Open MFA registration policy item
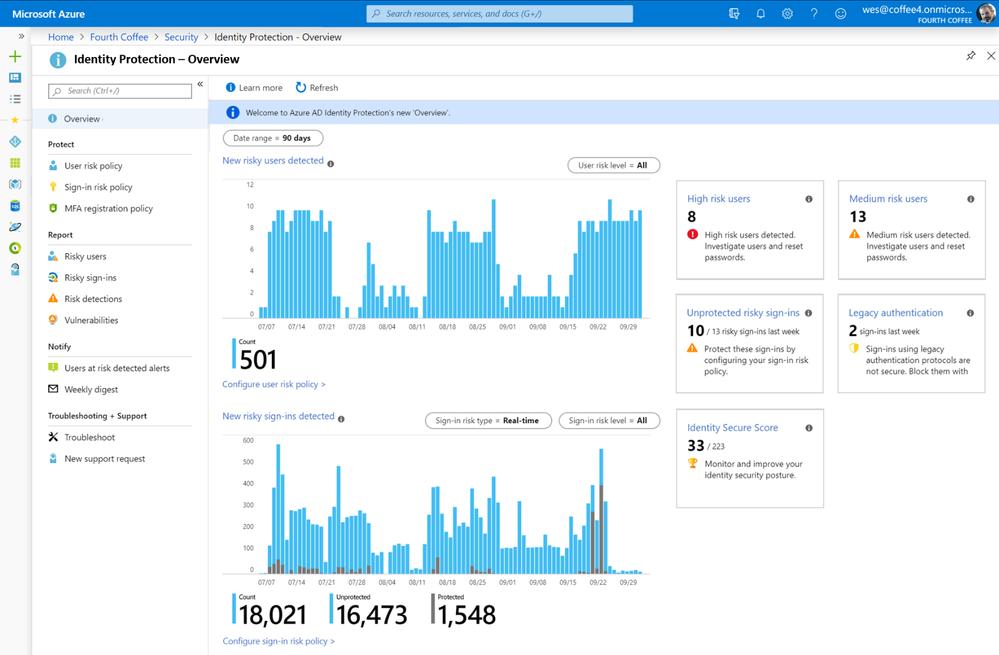Viewport: 999px width, 655px height. [x=108, y=208]
